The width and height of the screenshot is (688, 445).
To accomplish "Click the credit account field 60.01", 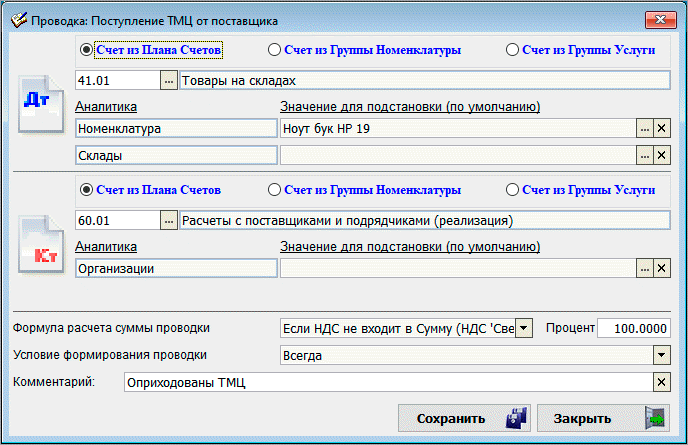I will pos(118,220).
